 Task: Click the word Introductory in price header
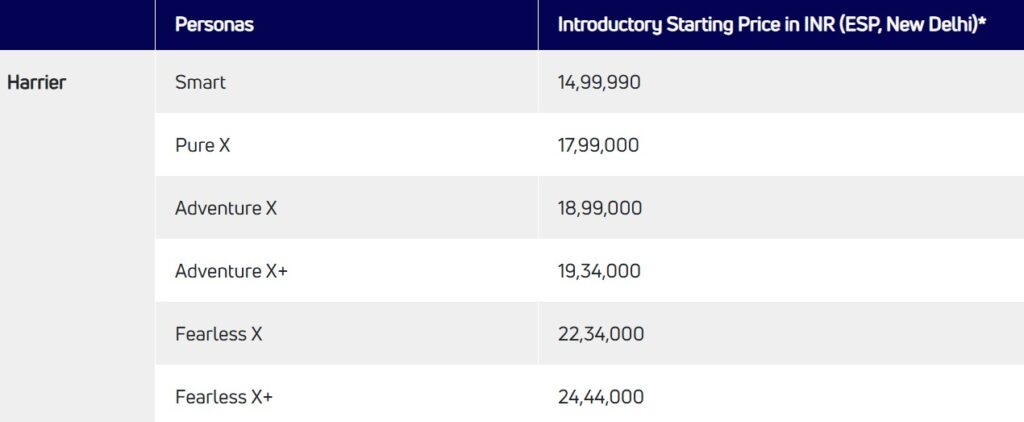(609, 25)
